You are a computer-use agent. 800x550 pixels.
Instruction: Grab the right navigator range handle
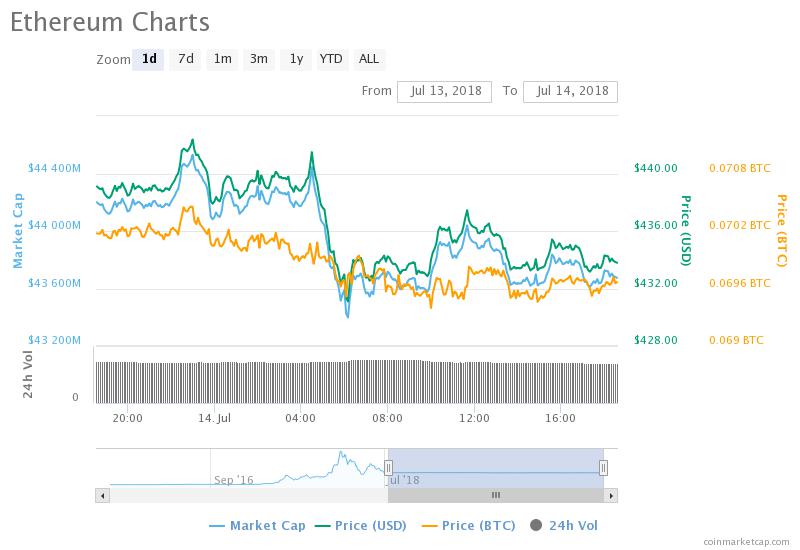[x=604, y=467]
